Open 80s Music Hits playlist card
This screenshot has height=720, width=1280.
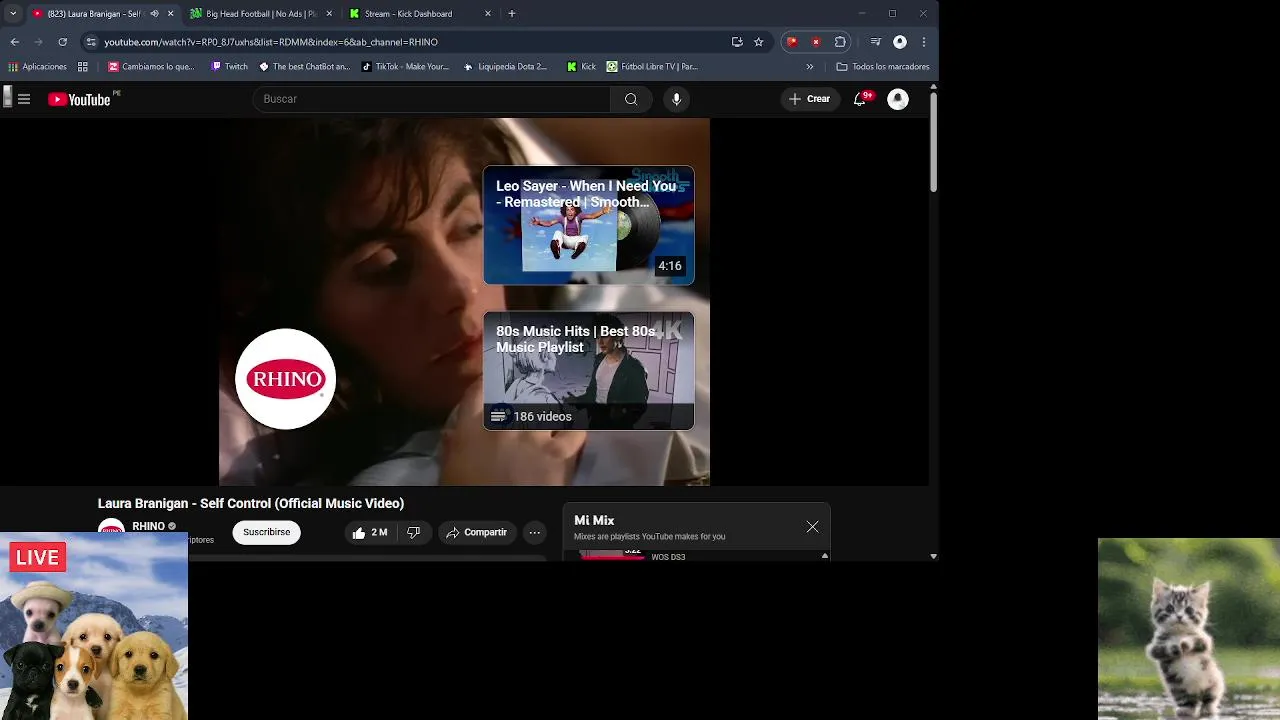point(589,371)
